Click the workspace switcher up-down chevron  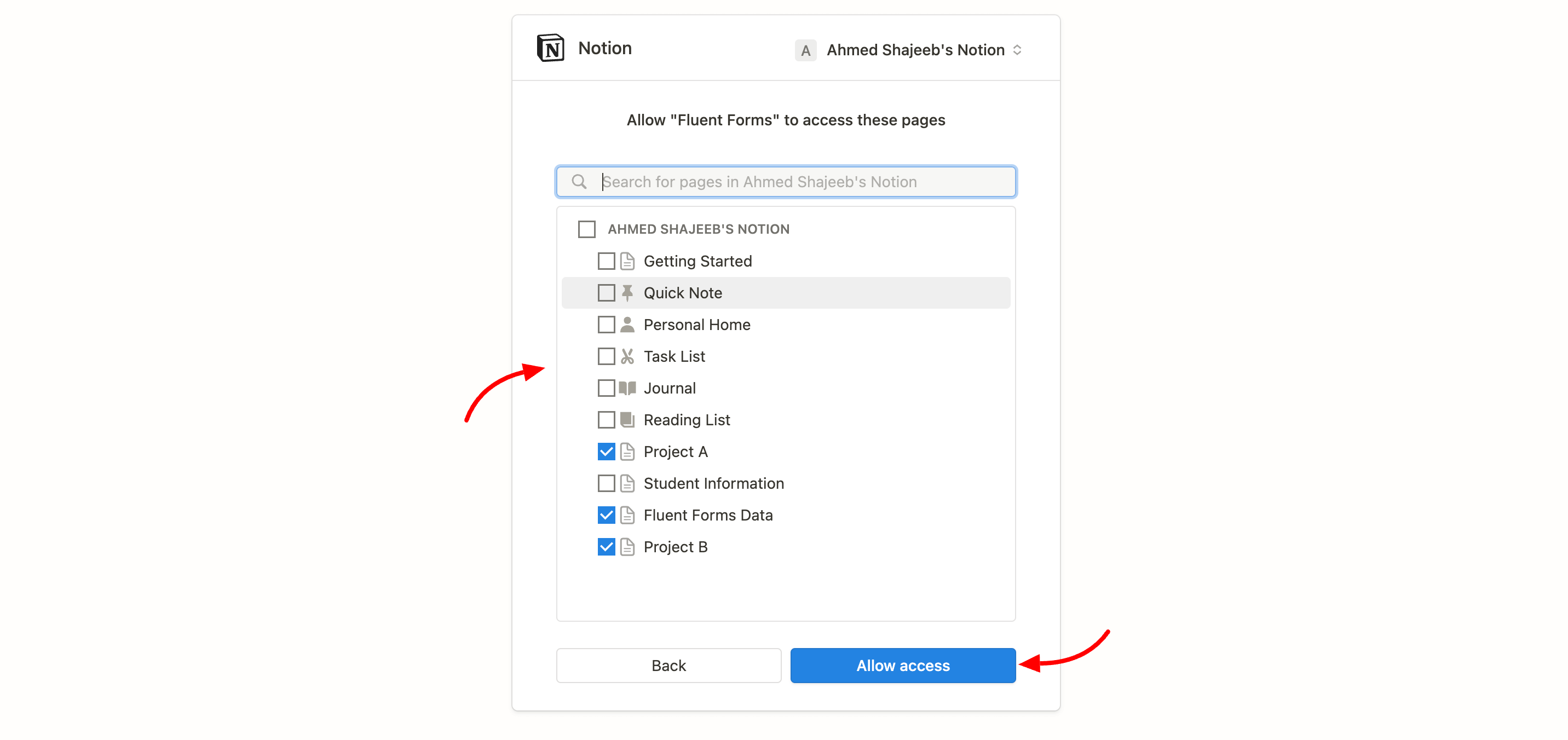pyautogui.click(x=1017, y=50)
